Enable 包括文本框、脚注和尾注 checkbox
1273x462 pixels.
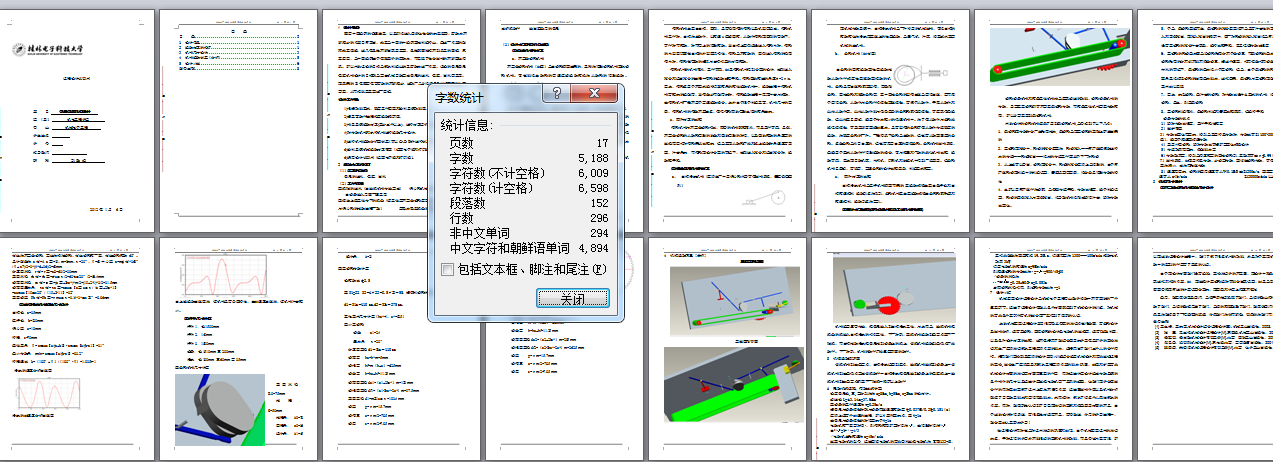pyautogui.click(x=449, y=270)
